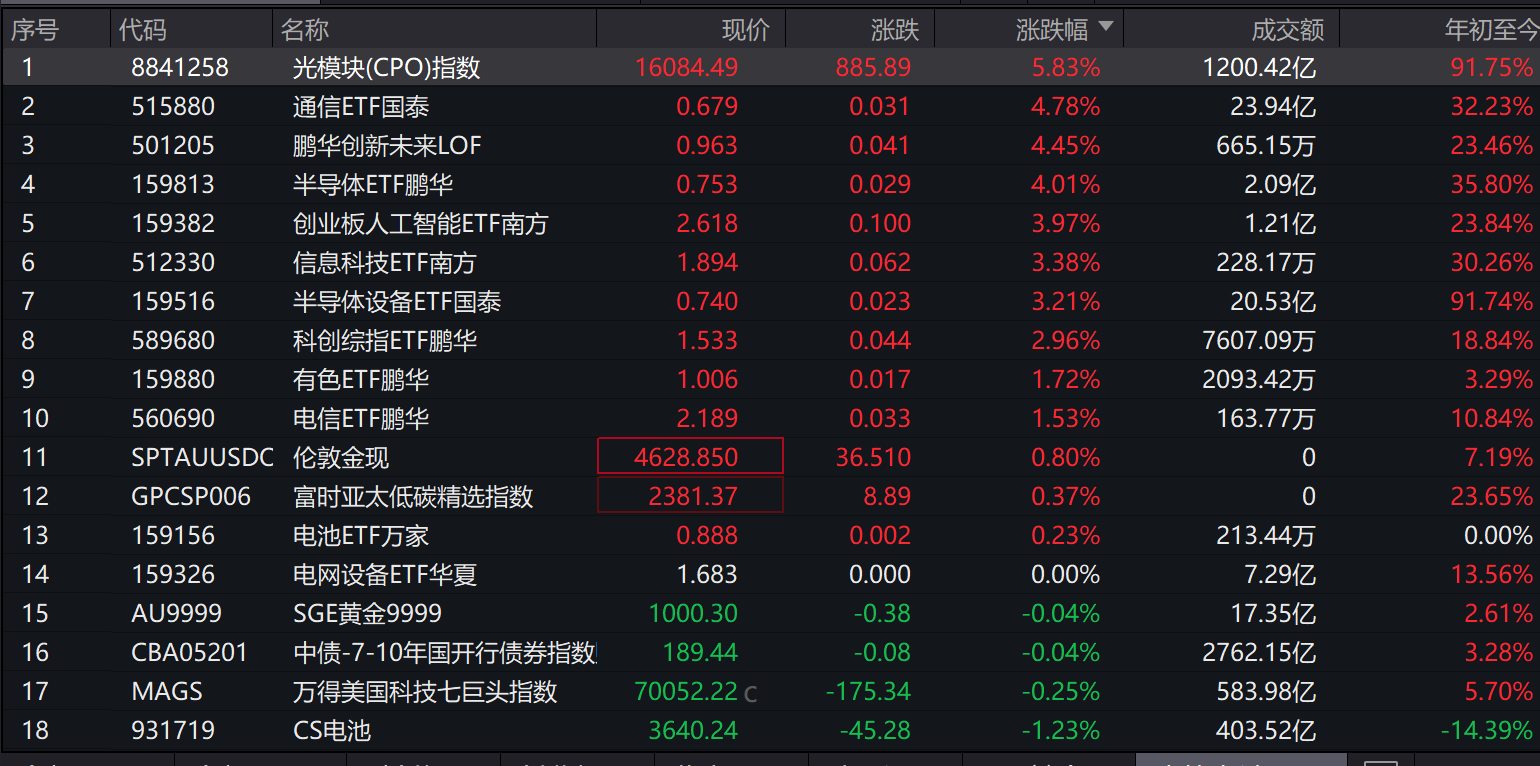Viewport: 1540px width, 766px height.
Task: Click the 涨跌 column header
Action: [x=895, y=30]
